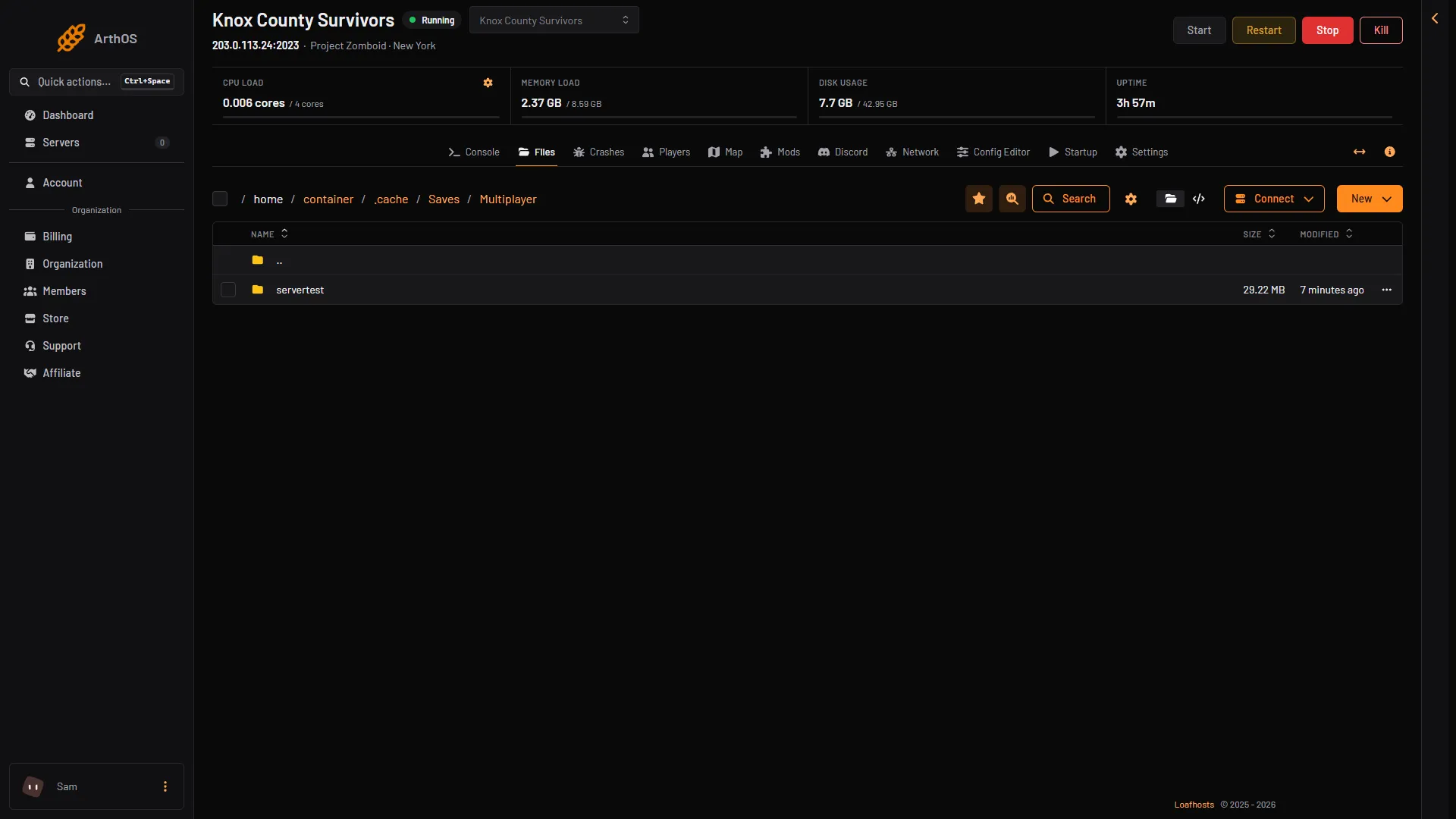Toggle the width expand arrows icon

[1359, 152]
